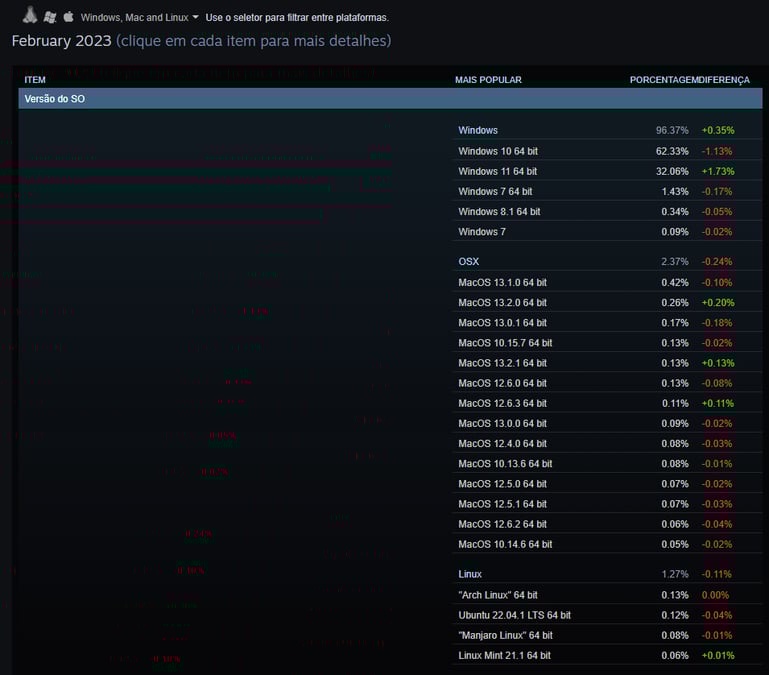The height and width of the screenshot is (675, 769).
Task: Select the Windows category row
Action: [607, 130]
